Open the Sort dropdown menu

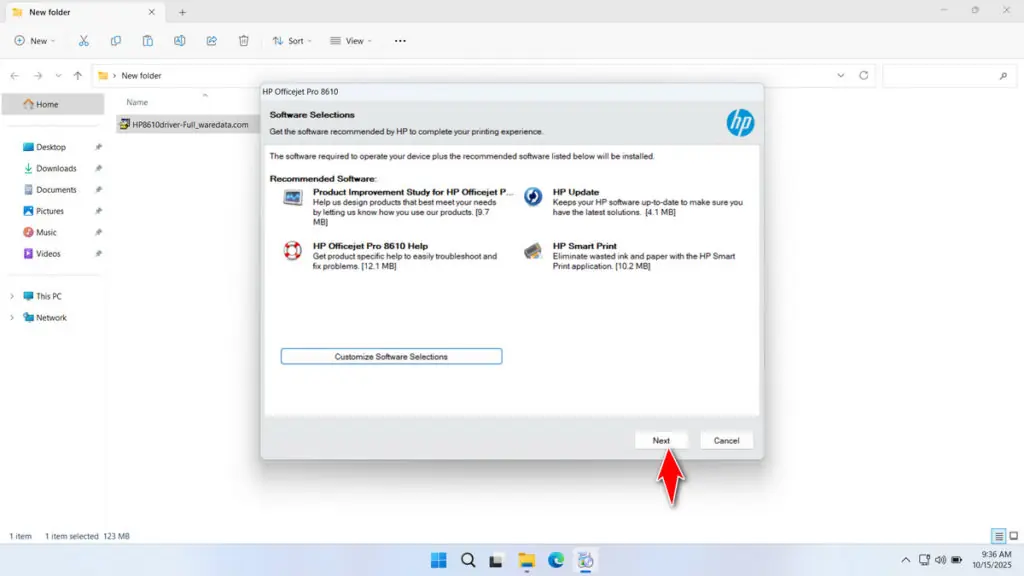click(291, 40)
